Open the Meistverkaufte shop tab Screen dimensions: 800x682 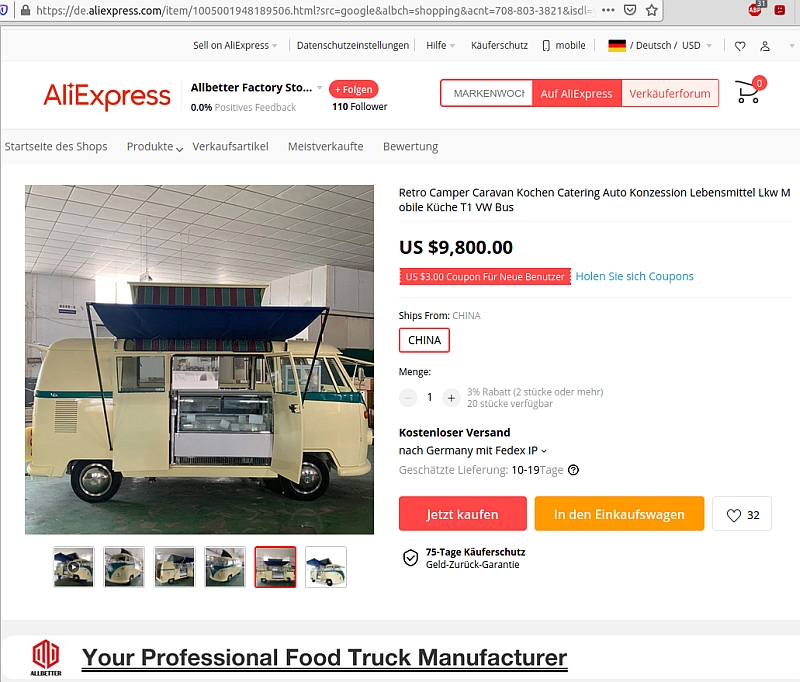[326, 147]
